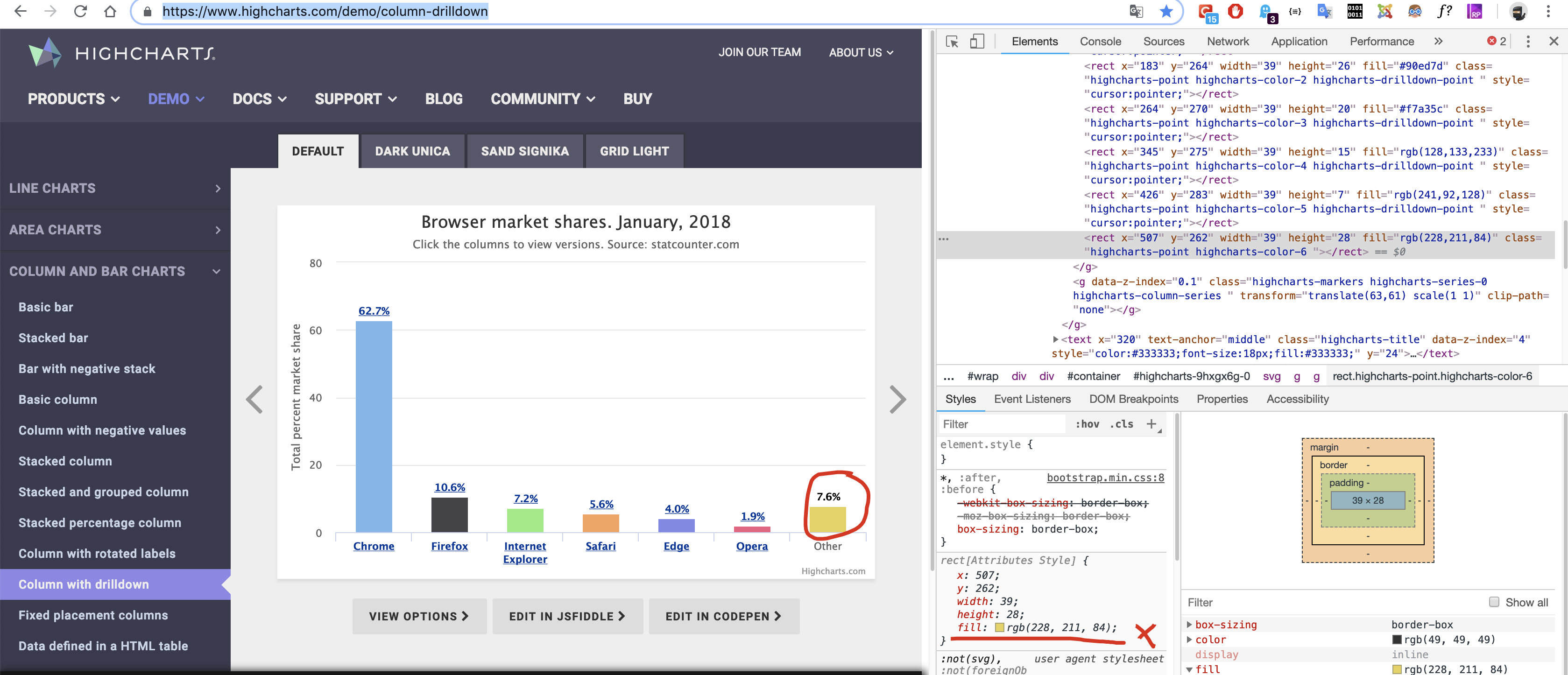
Task: Open the COMMUNITY dropdown menu
Action: pos(543,98)
